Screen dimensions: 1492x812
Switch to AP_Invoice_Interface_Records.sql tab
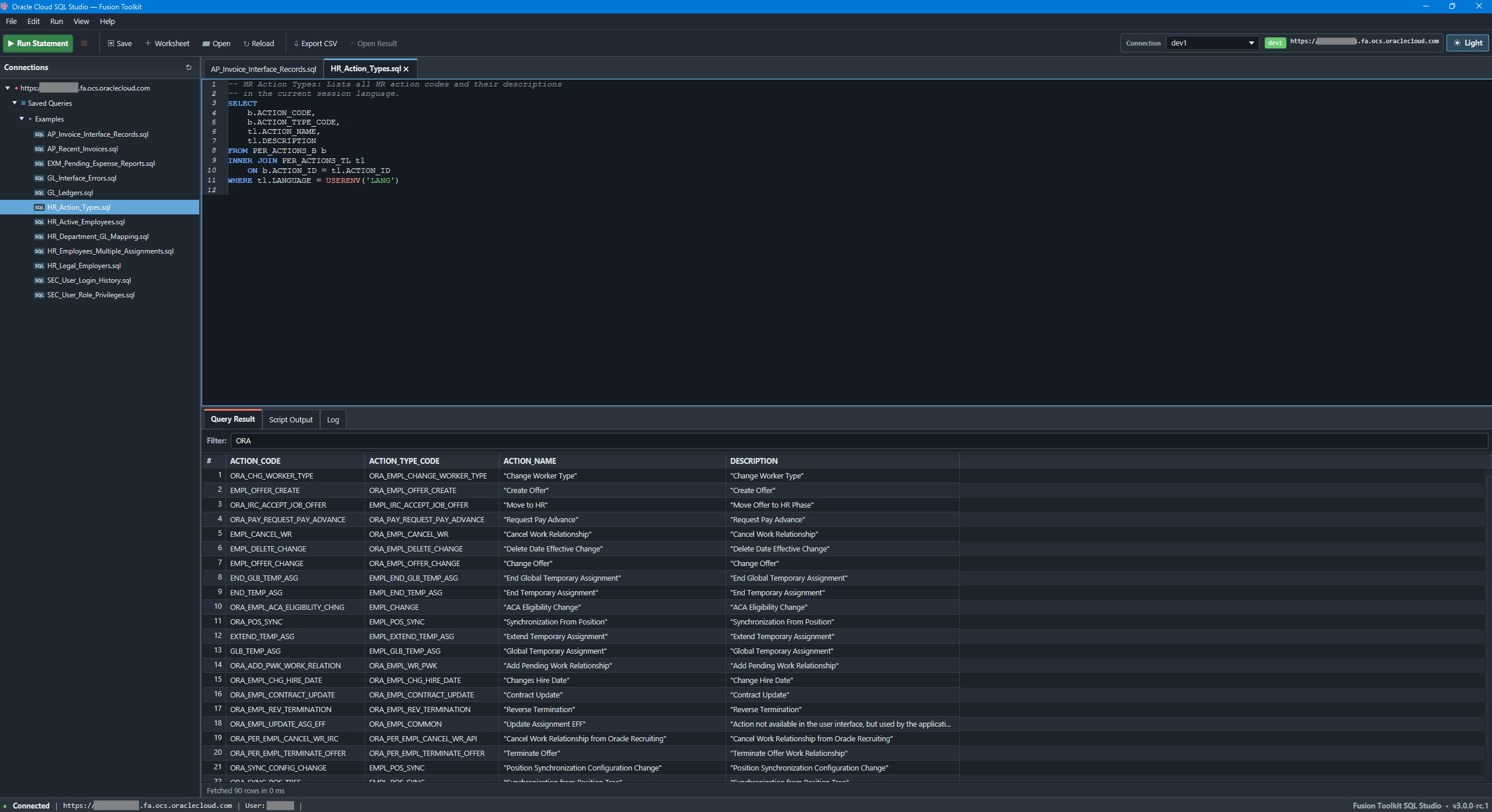tap(263, 69)
